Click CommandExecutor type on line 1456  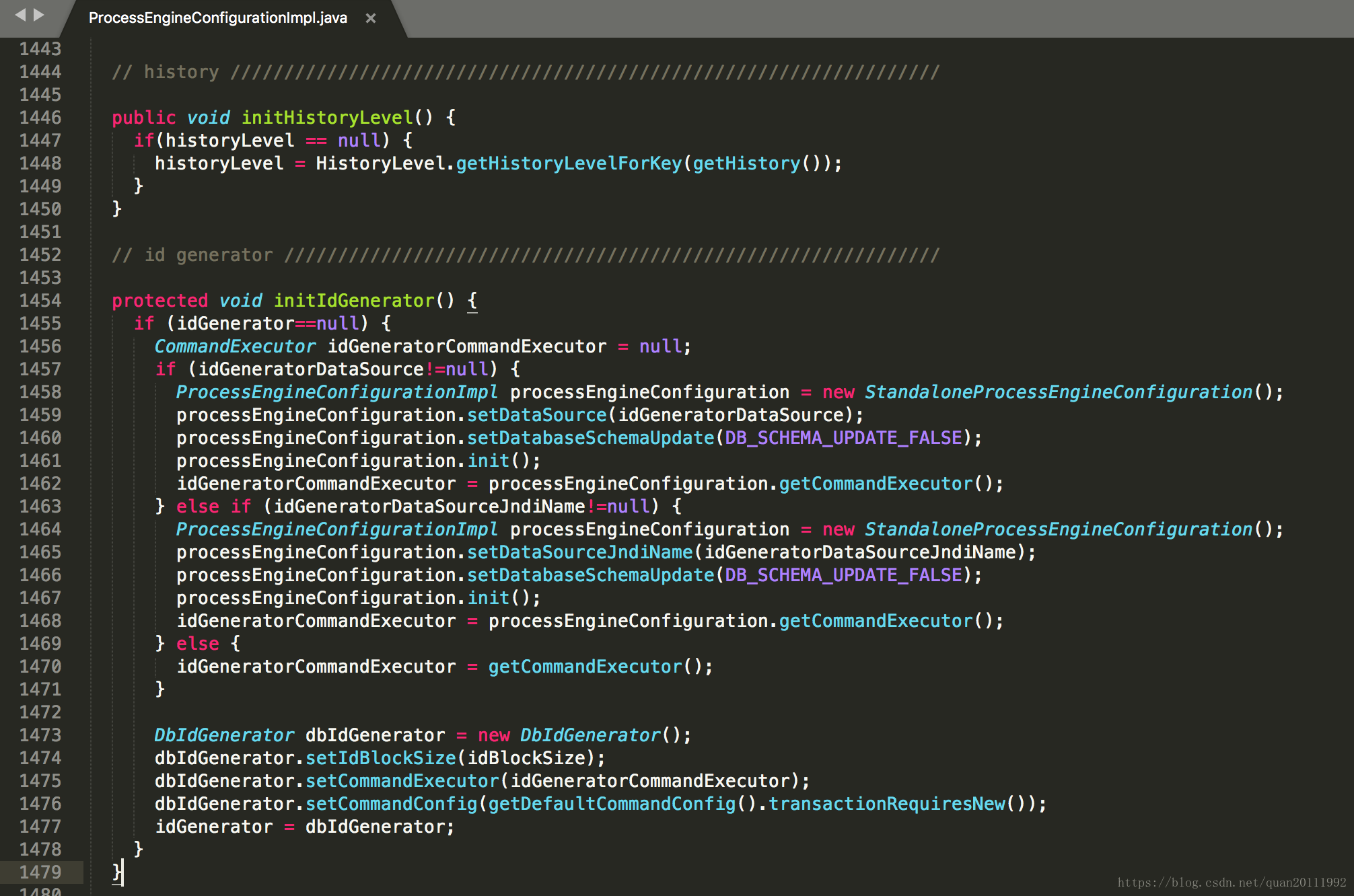coord(235,346)
